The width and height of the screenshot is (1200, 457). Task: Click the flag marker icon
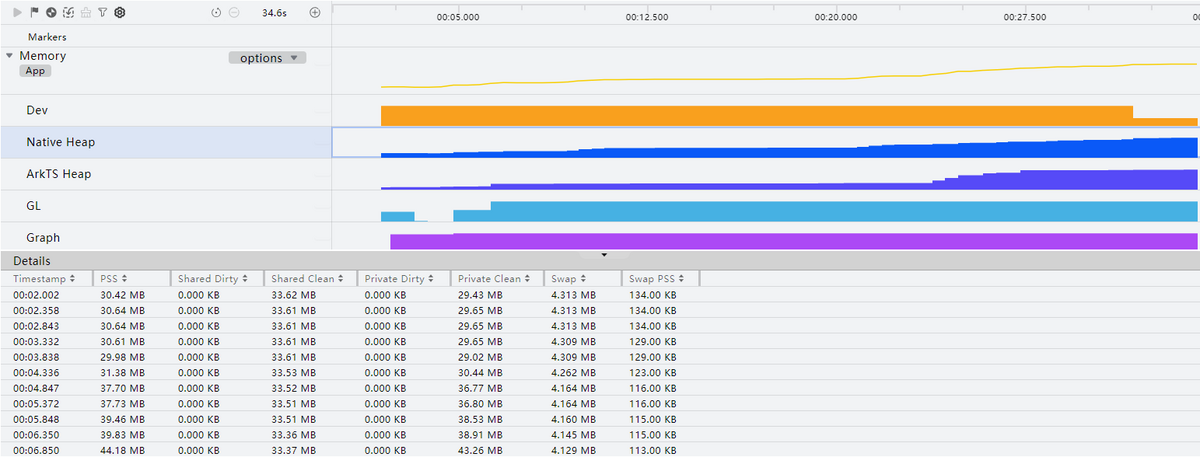tap(35, 13)
